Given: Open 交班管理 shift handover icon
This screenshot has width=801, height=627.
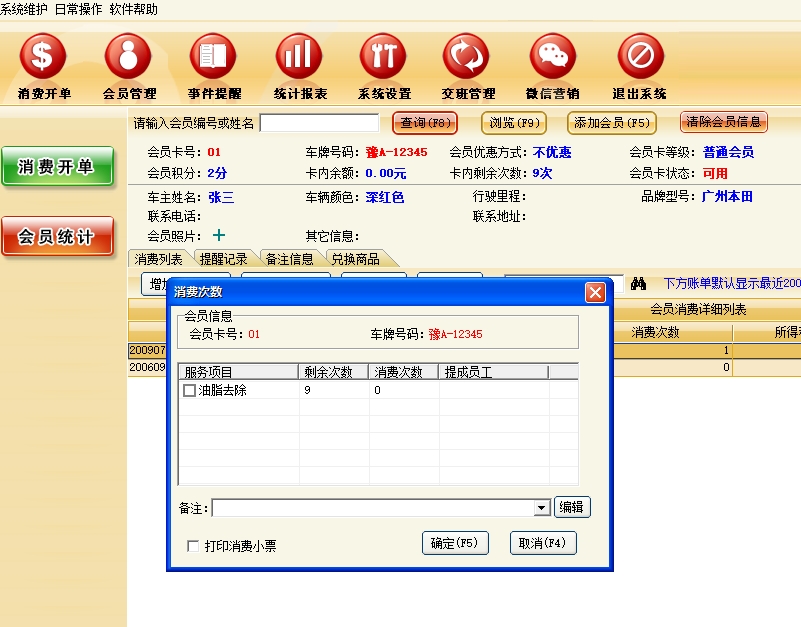Looking at the screenshot, I should 467,56.
